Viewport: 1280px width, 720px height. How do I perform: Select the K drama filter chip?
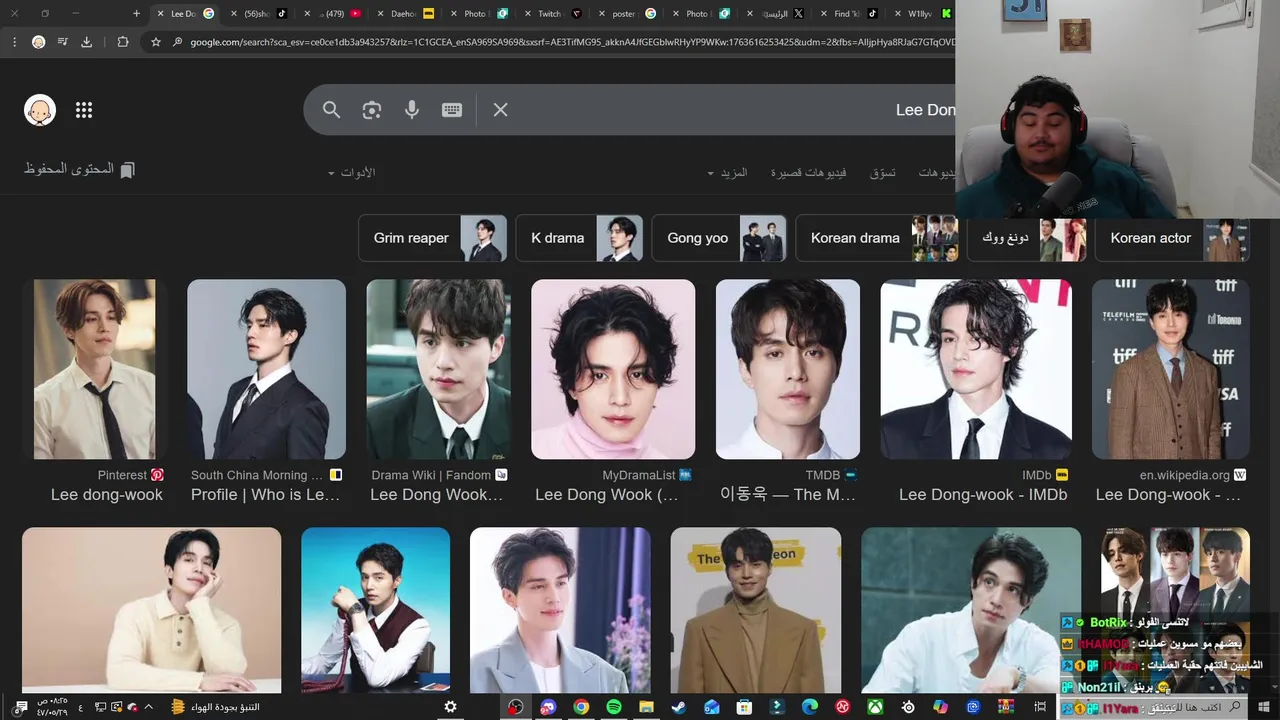point(579,238)
